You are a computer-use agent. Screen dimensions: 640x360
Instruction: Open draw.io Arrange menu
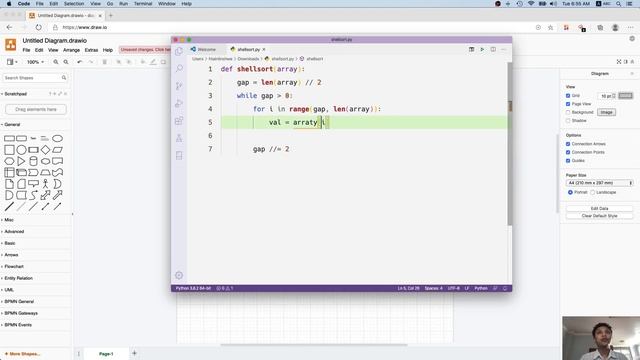[71, 50]
